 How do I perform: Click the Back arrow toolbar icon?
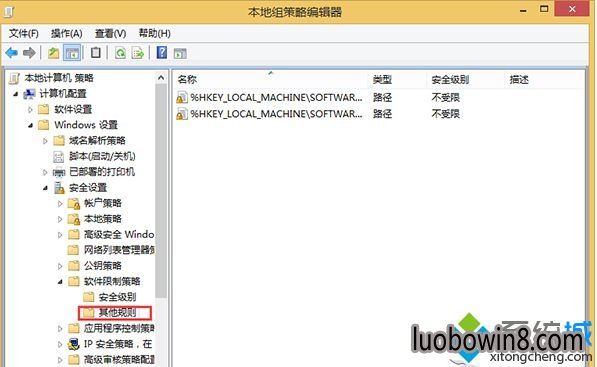point(12,53)
